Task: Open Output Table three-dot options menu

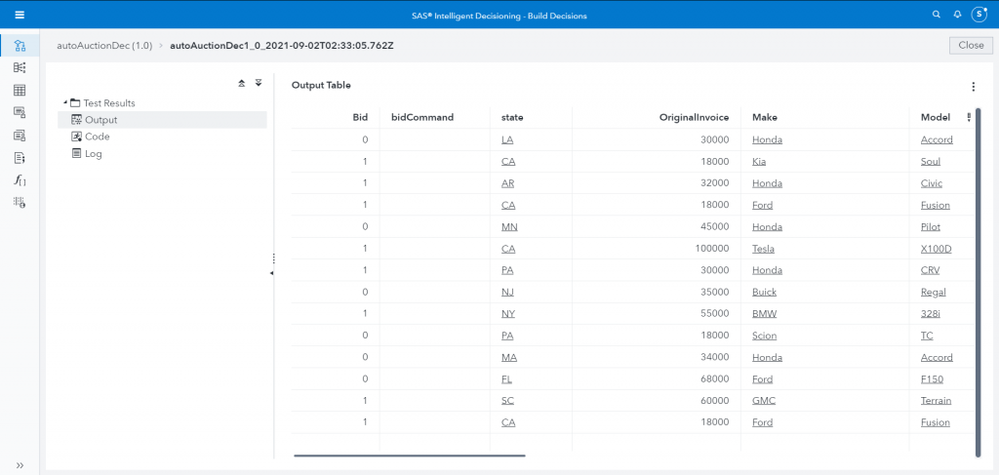Action: tap(973, 87)
